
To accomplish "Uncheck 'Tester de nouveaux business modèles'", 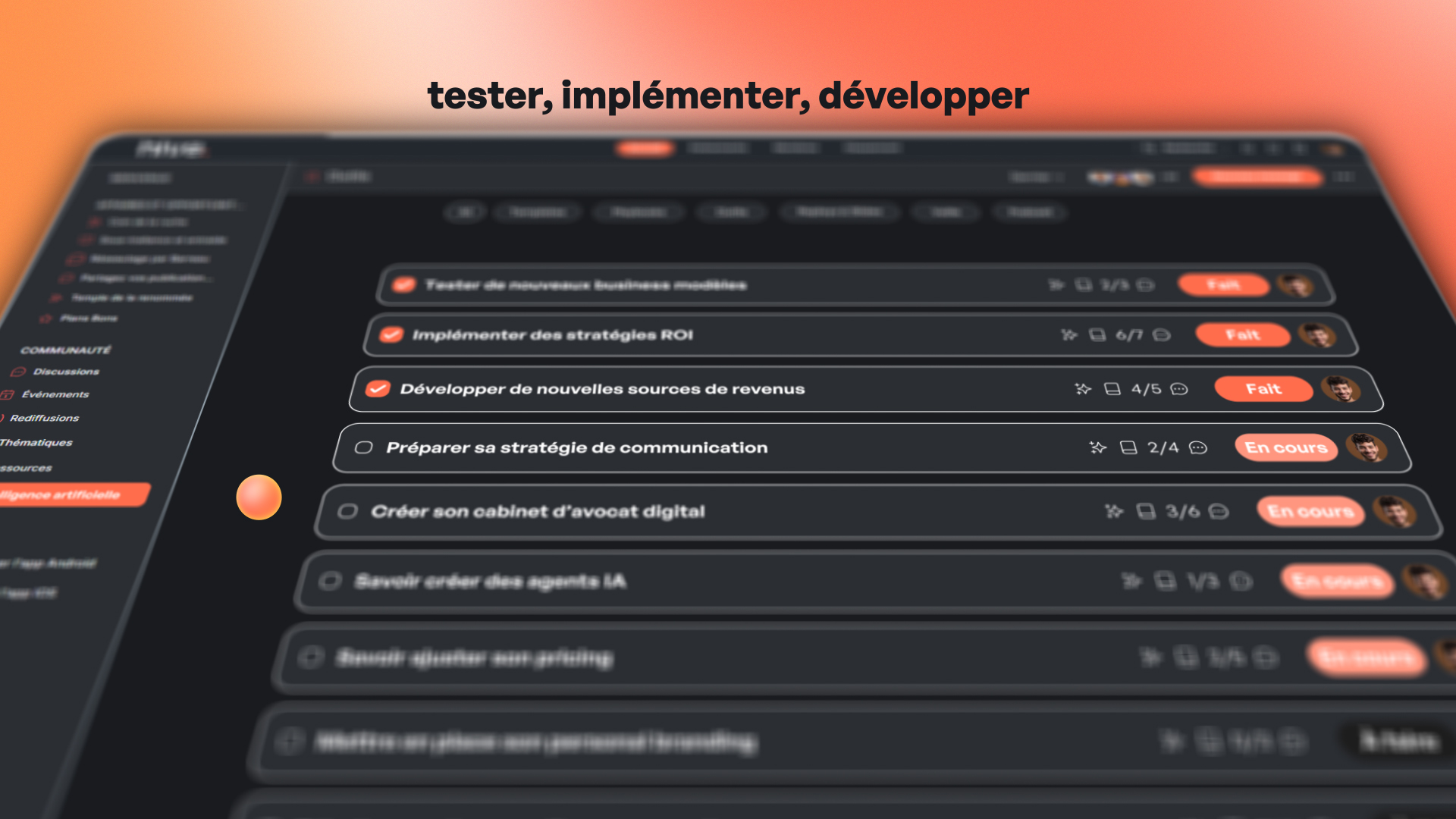I will point(404,284).
